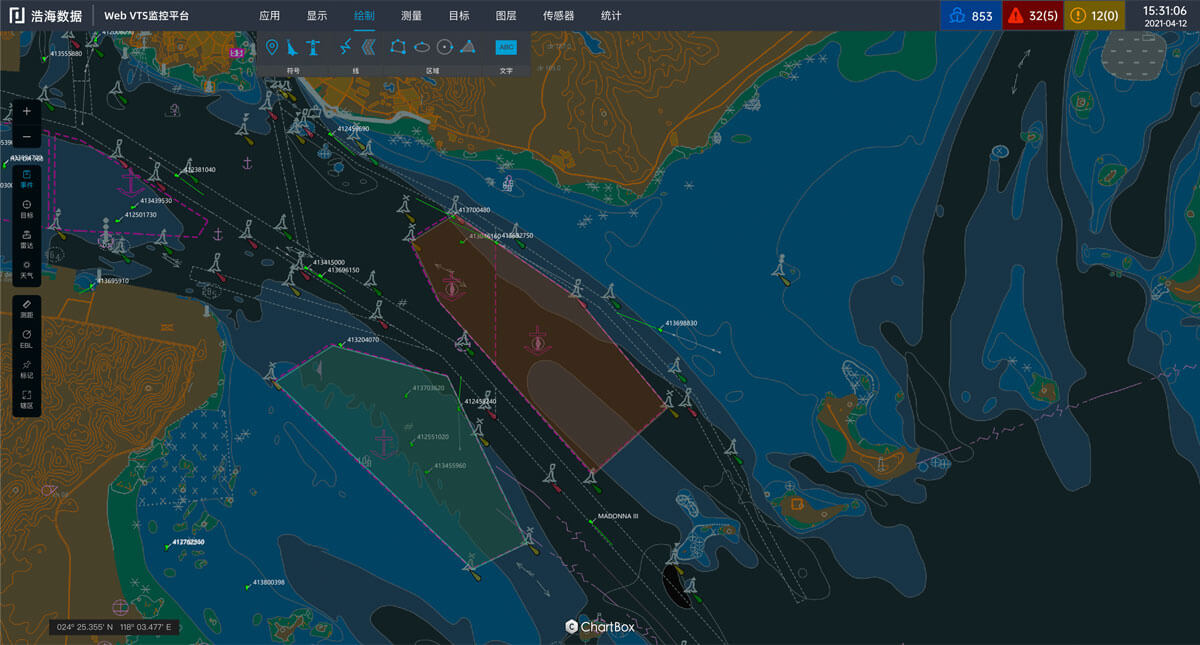
Task: Click the 浩海数据 logo
Action: tap(46, 16)
